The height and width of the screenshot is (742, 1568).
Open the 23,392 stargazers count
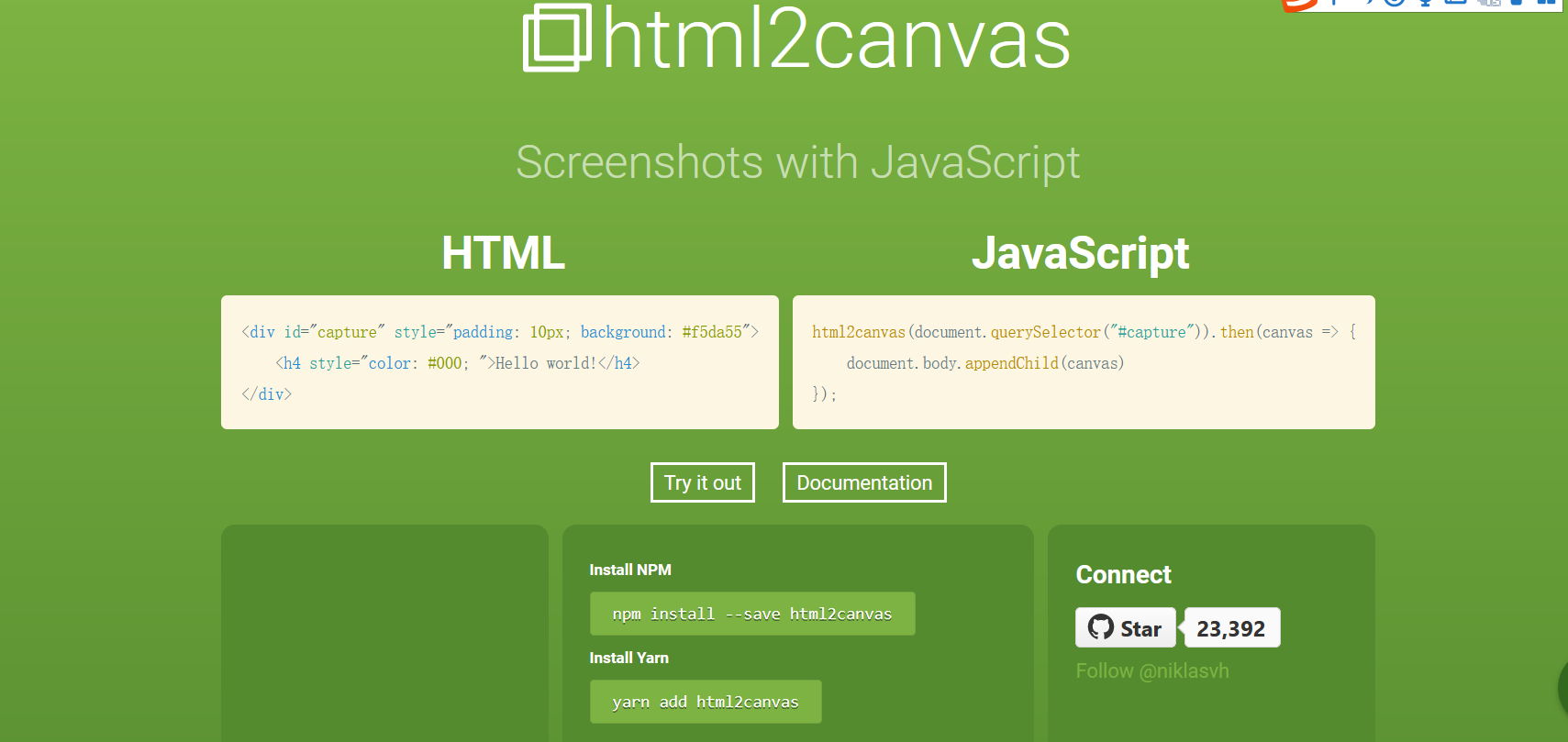(1231, 628)
